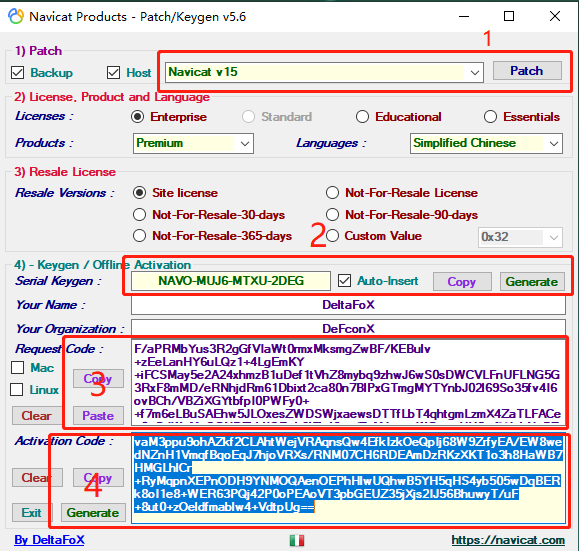Copy the Activation Code

98,478
